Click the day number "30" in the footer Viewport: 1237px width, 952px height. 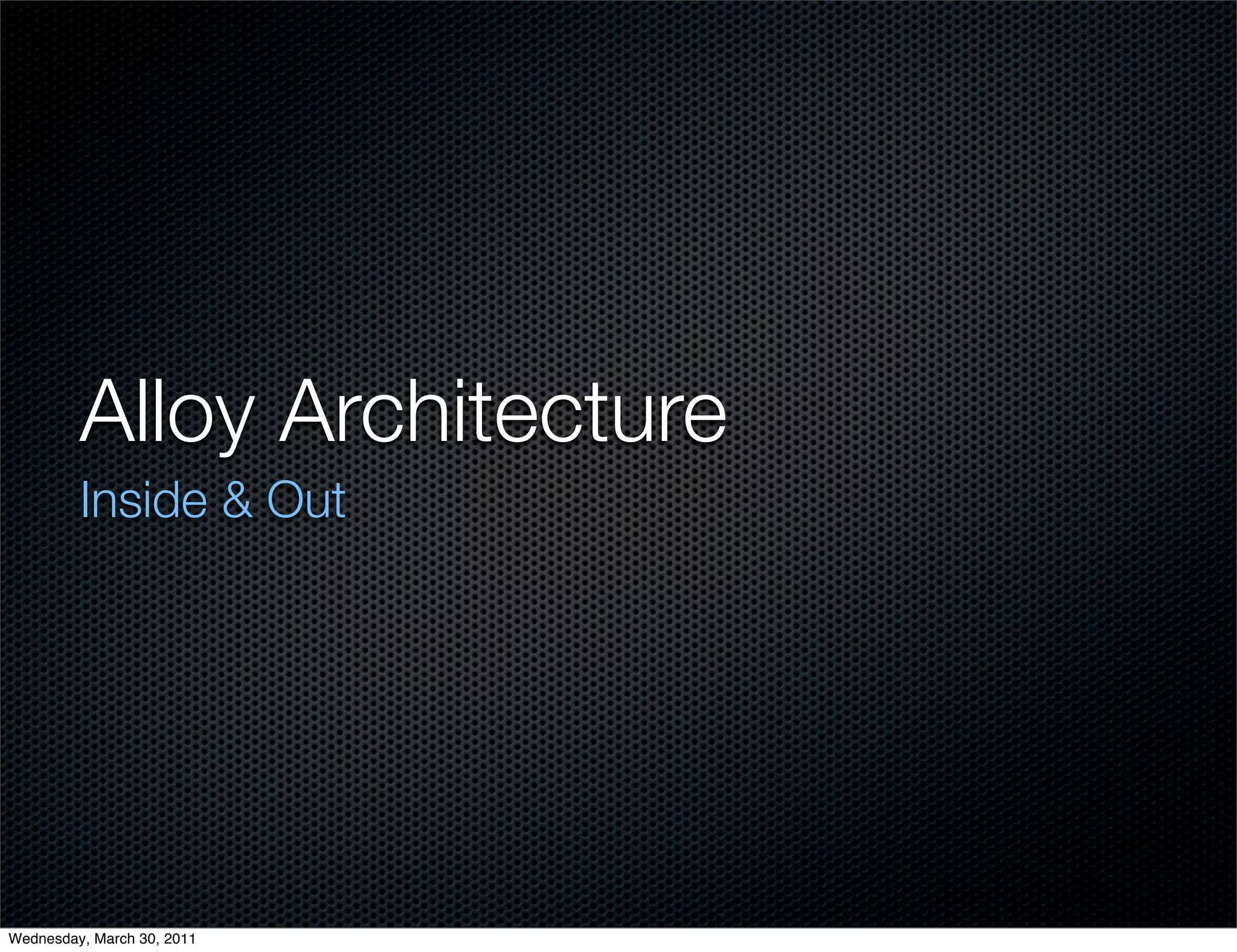pyautogui.click(x=149, y=939)
